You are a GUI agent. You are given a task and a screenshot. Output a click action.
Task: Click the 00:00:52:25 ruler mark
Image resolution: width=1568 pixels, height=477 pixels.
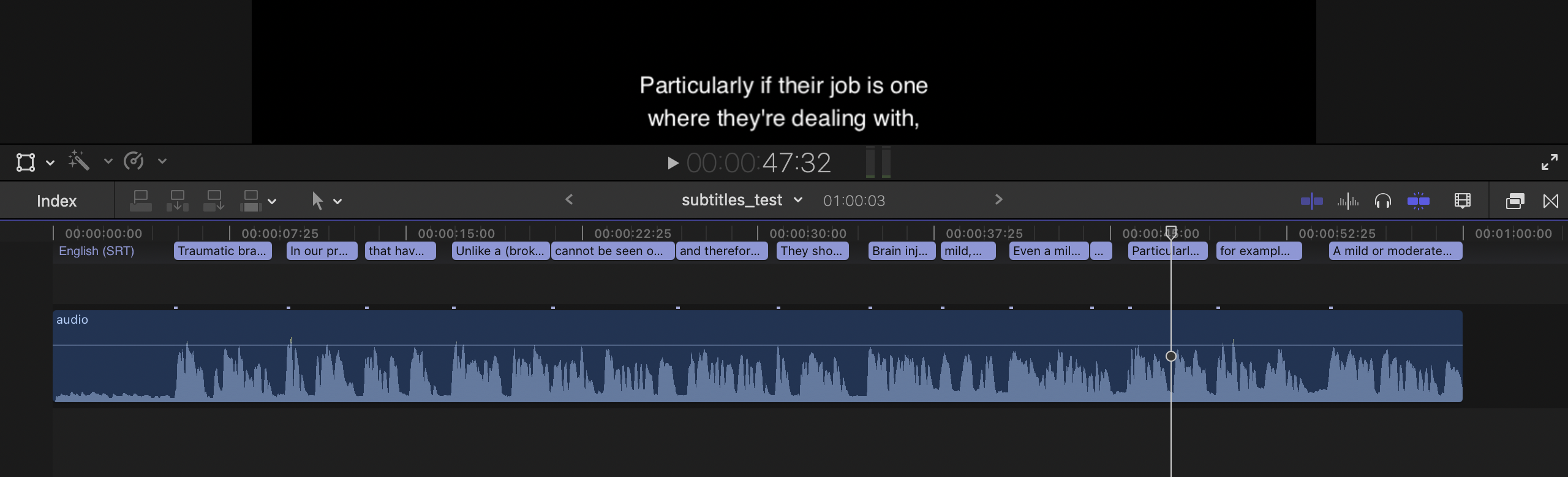[x=1337, y=234]
